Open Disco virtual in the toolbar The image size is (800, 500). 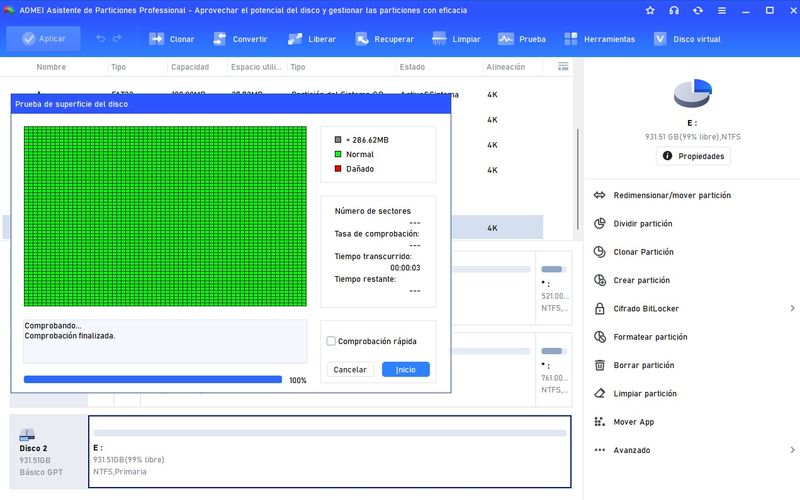(687, 39)
